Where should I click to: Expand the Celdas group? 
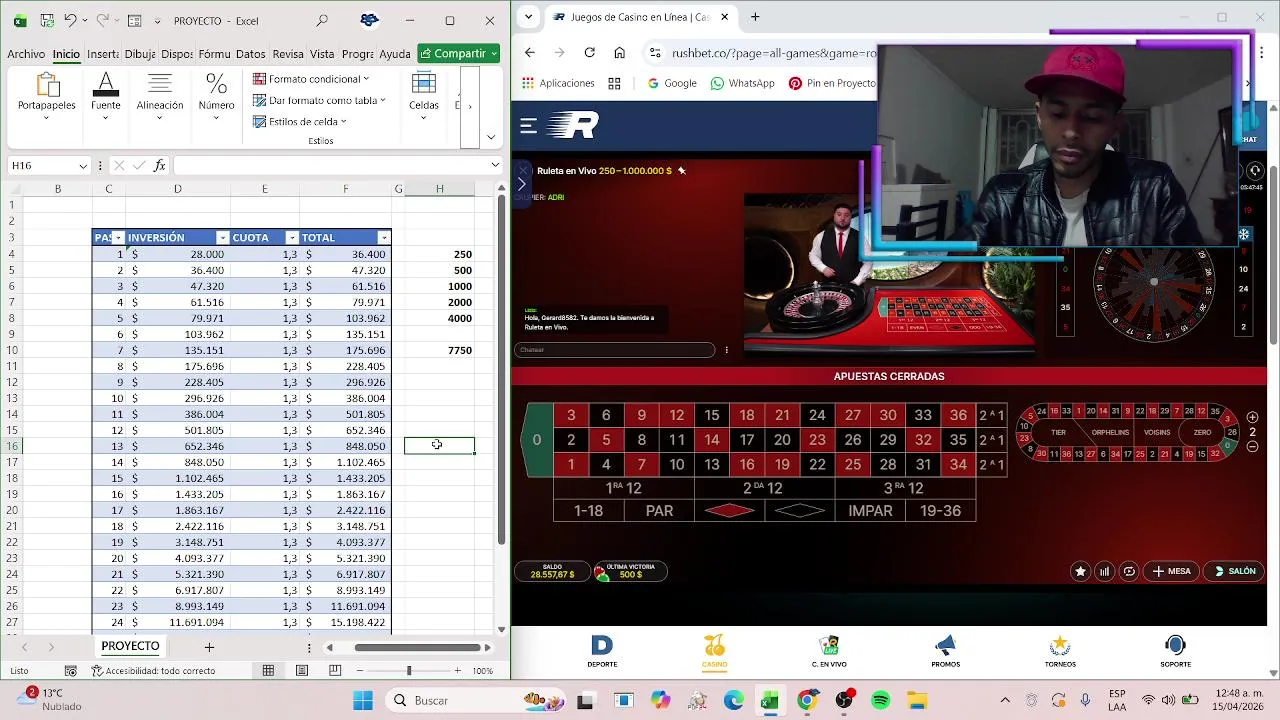coord(423,96)
